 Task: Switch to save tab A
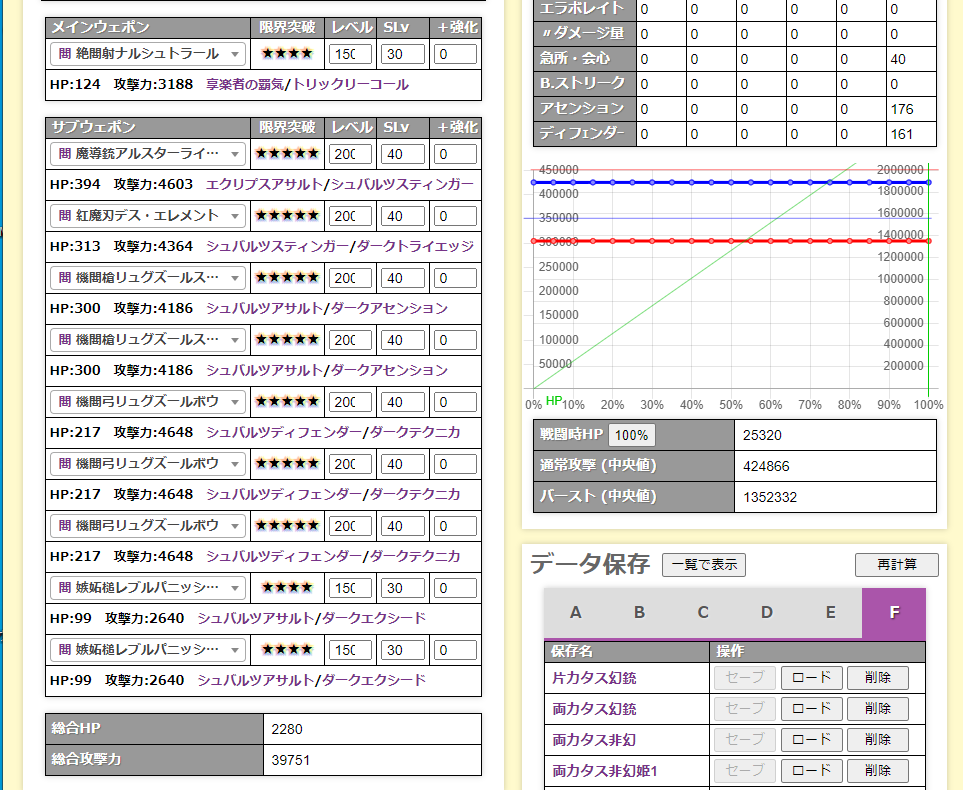coord(575,612)
